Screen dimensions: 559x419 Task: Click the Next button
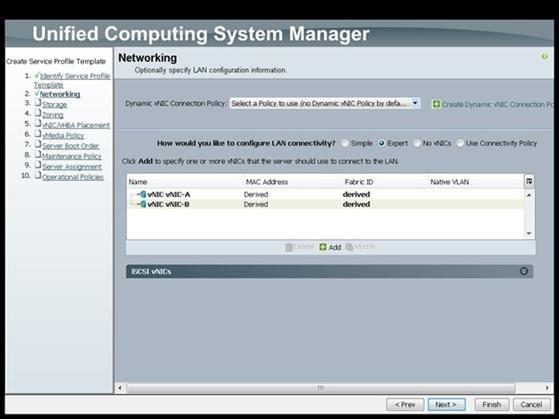446,404
